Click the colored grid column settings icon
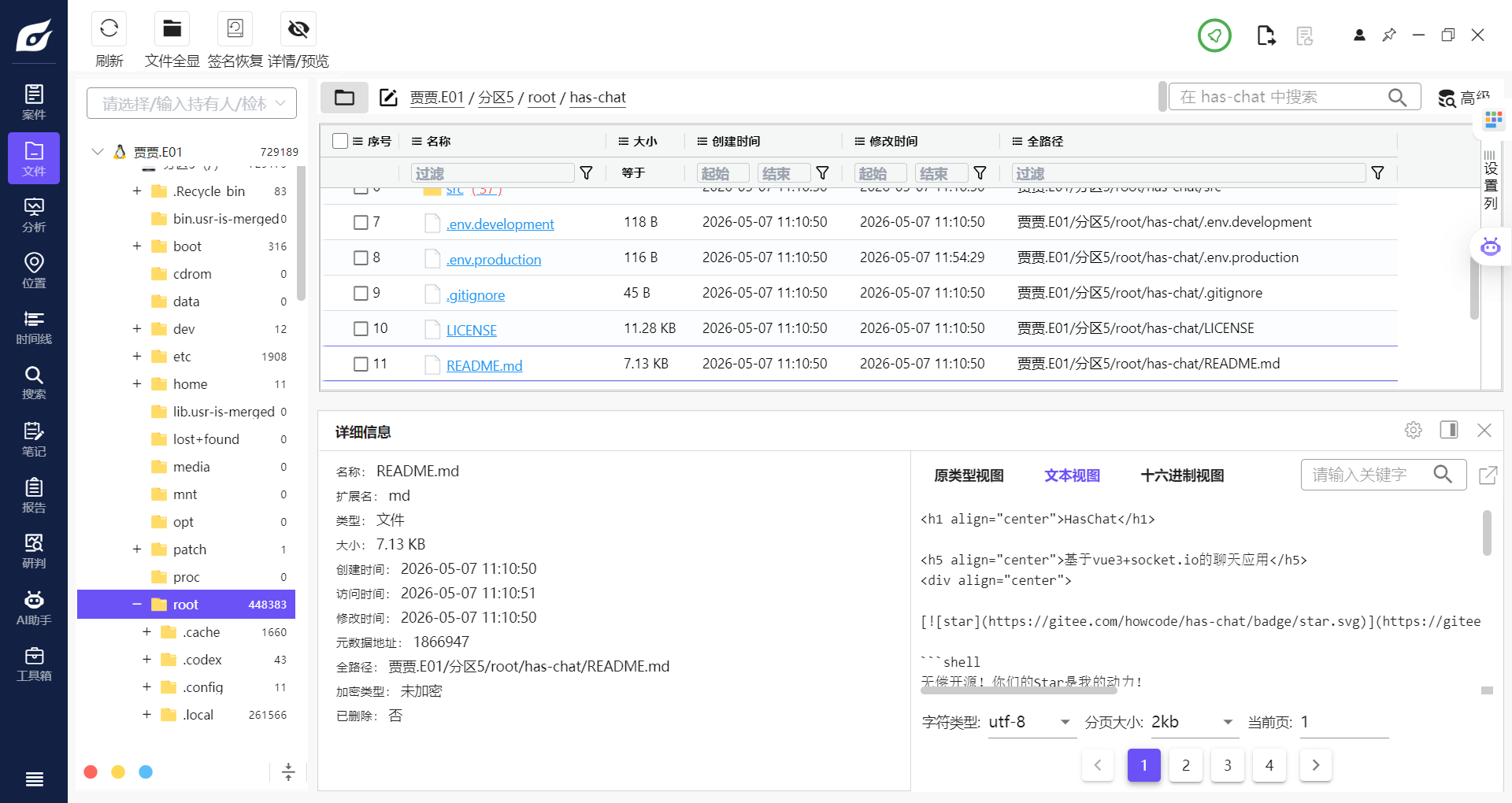 tap(1493, 120)
